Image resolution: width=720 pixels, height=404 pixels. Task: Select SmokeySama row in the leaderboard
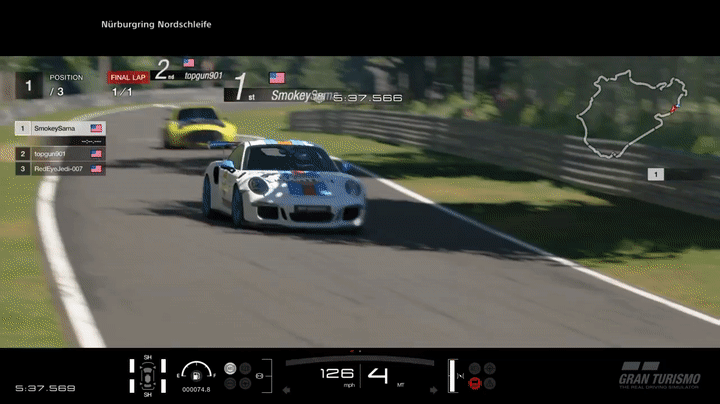tap(60, 128)
